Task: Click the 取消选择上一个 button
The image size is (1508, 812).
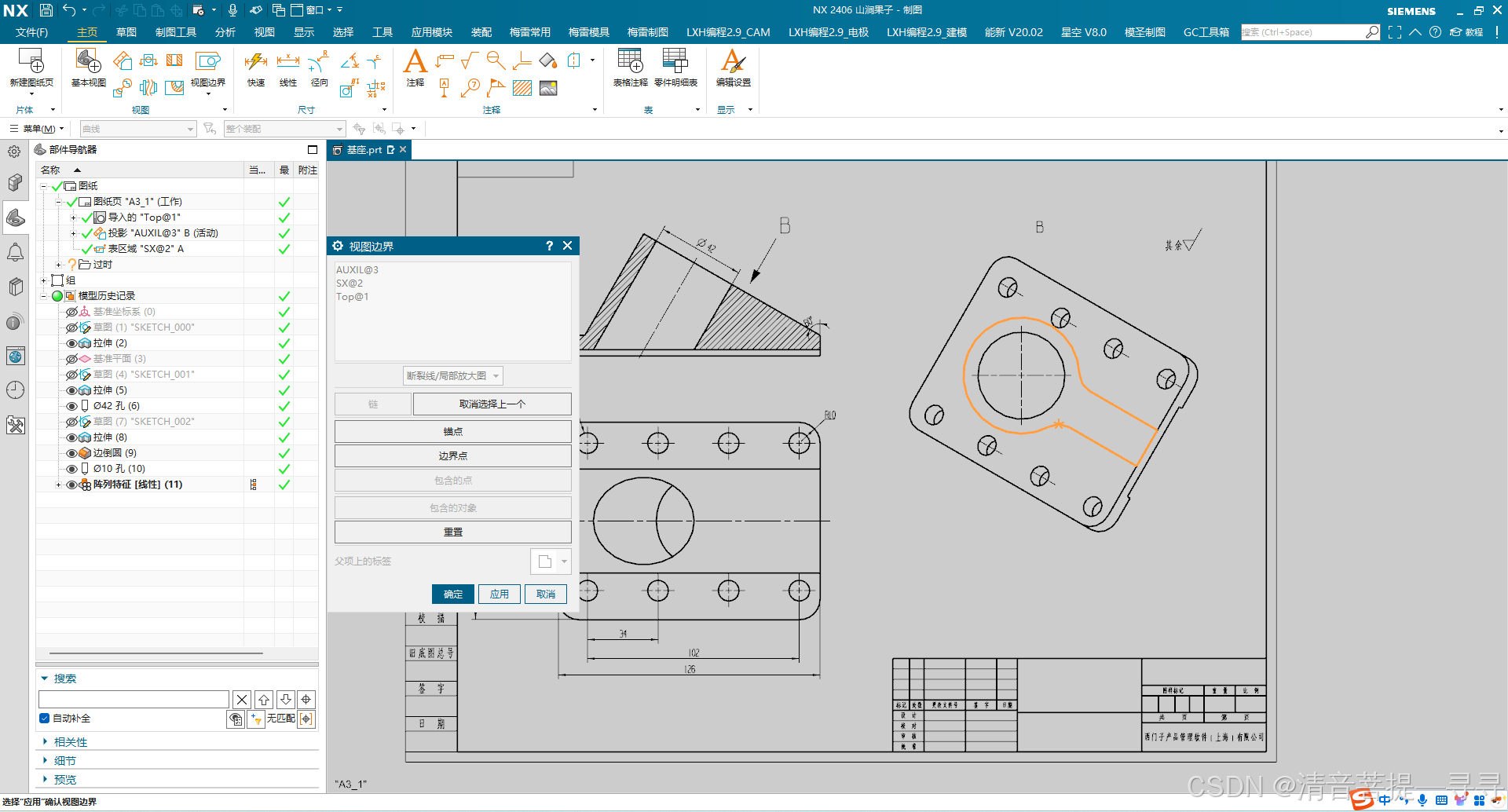Action: [492, 404]
